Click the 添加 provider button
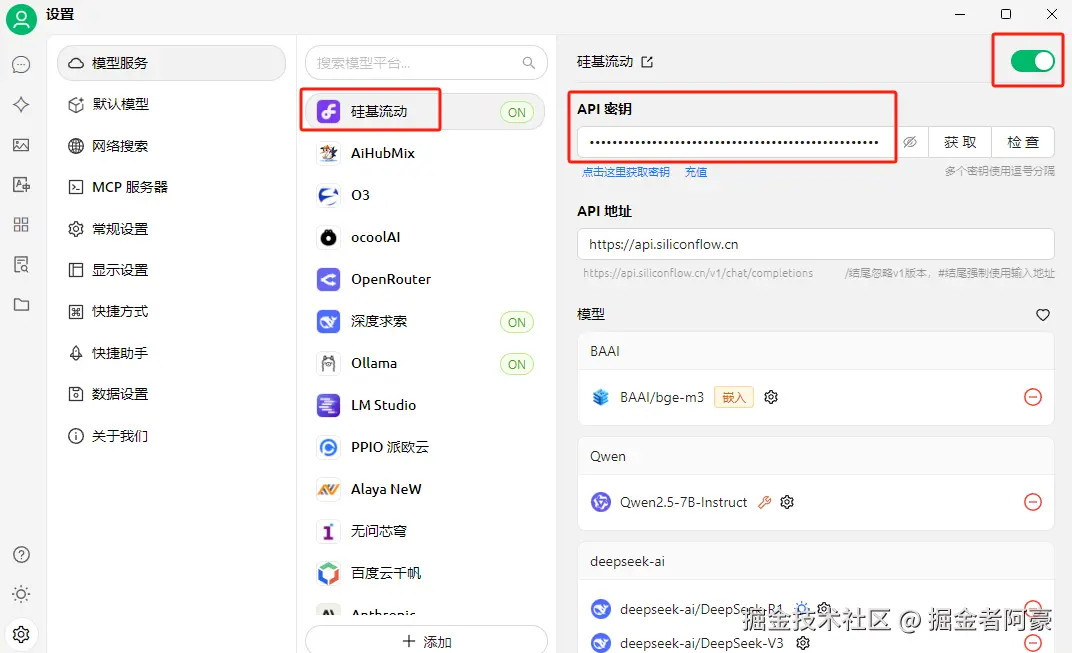Screen dimensions: 1072x653 pos(426,641)
